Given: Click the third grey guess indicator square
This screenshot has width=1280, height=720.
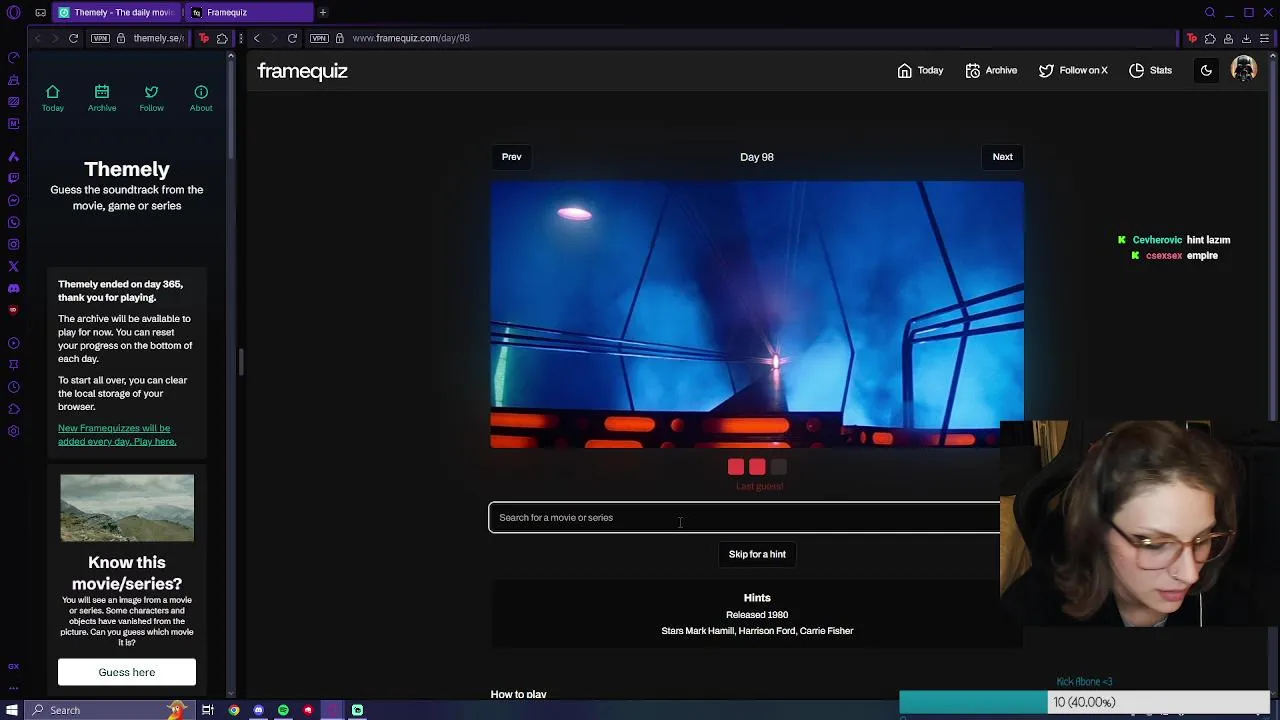Looking at the screenshot, I should click(x=779, y=467).
